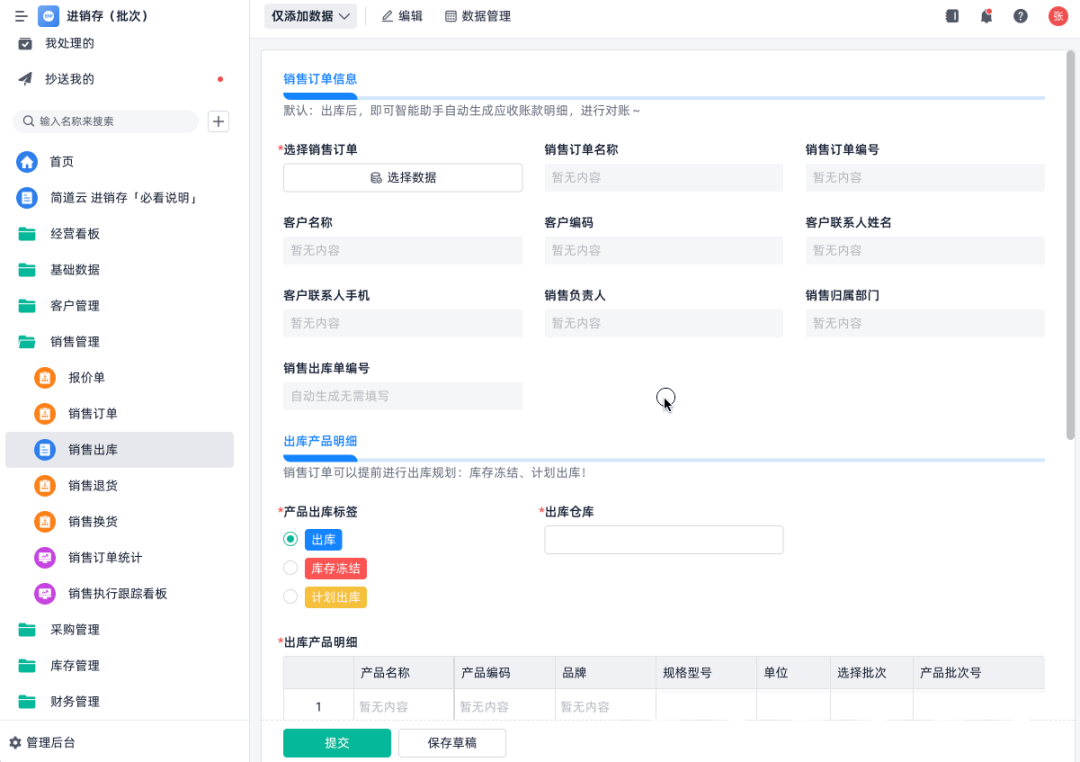
Task: Open the 仅添加数据 dropdown
Action: pyautogui.click(x=311, y=16)
